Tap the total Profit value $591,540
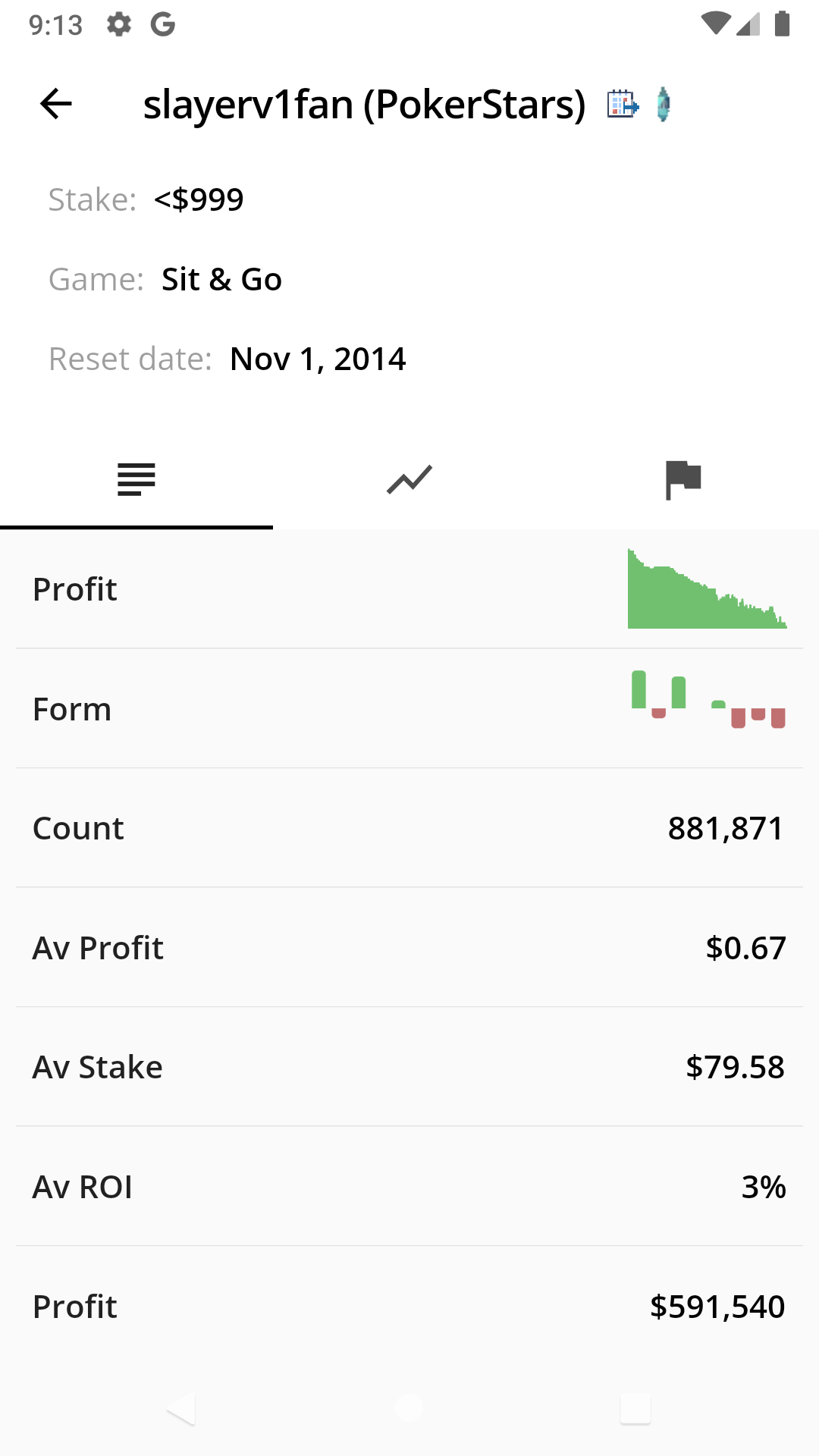Viewport: 819px width, 1456px height. [x=717, y=1307]
